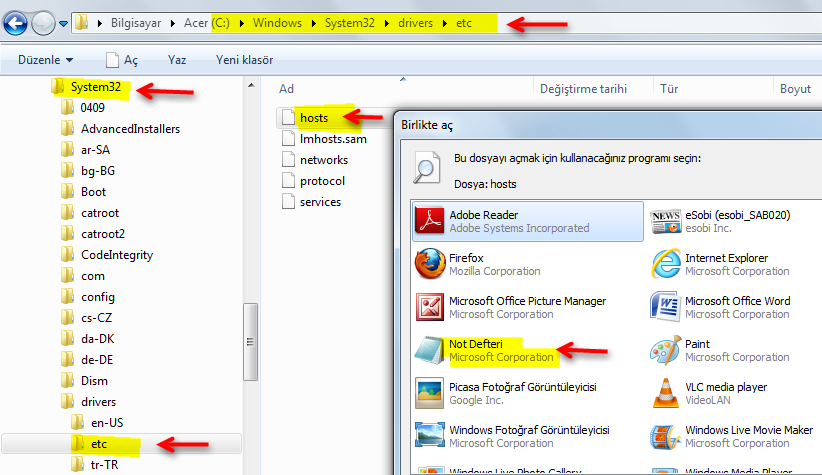
Task: Click the Yaz toolbar button
Action: (x=177, y=60)
